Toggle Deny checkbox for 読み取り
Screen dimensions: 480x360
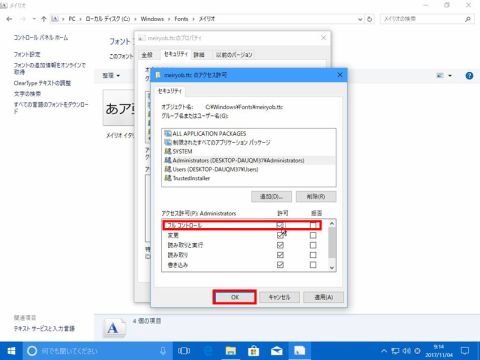coord(313,255)
